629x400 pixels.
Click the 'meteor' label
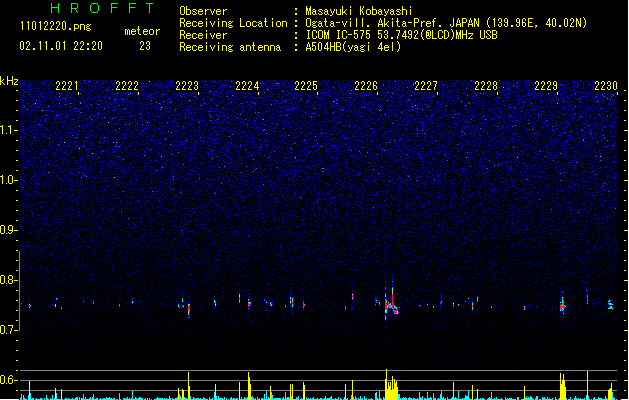point(142,31)
